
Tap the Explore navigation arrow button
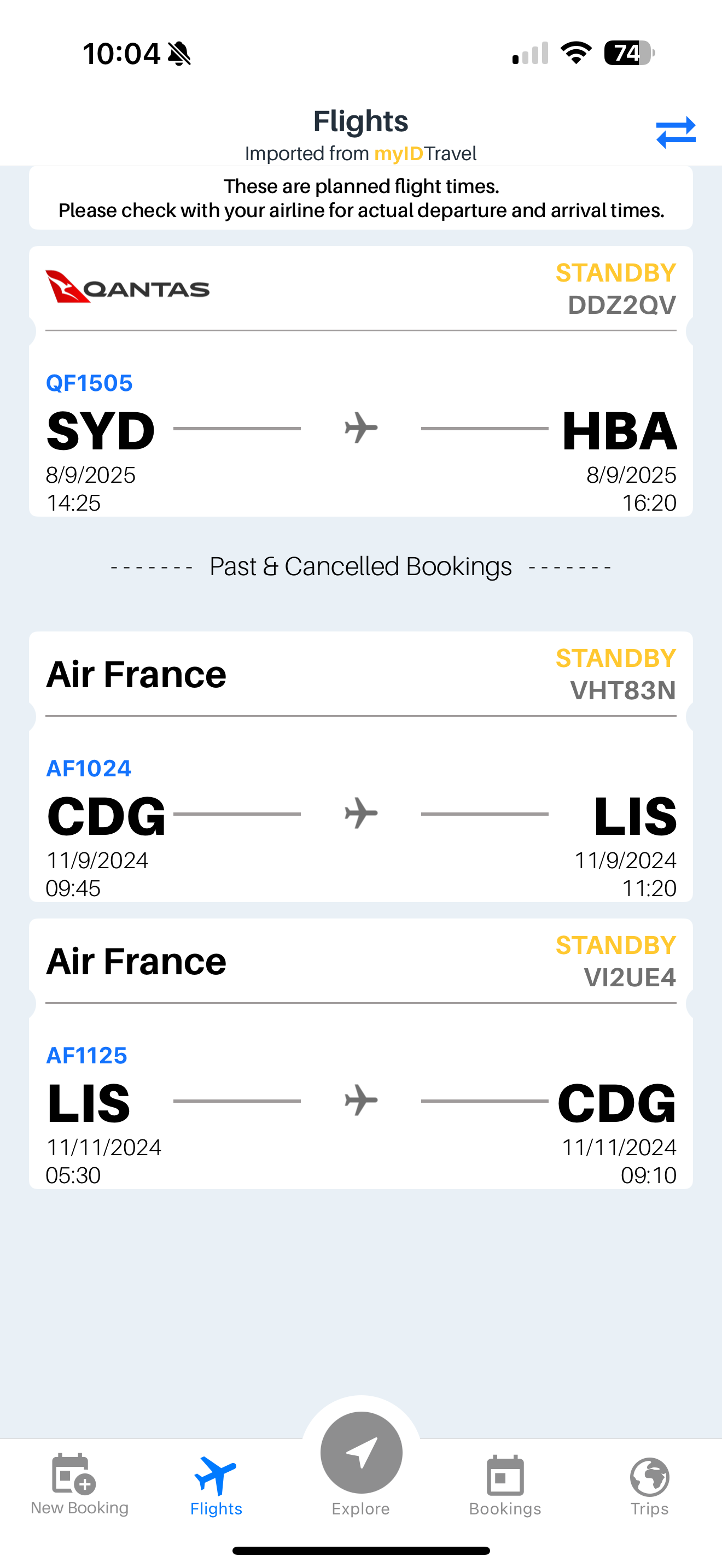click(361, 1454)
